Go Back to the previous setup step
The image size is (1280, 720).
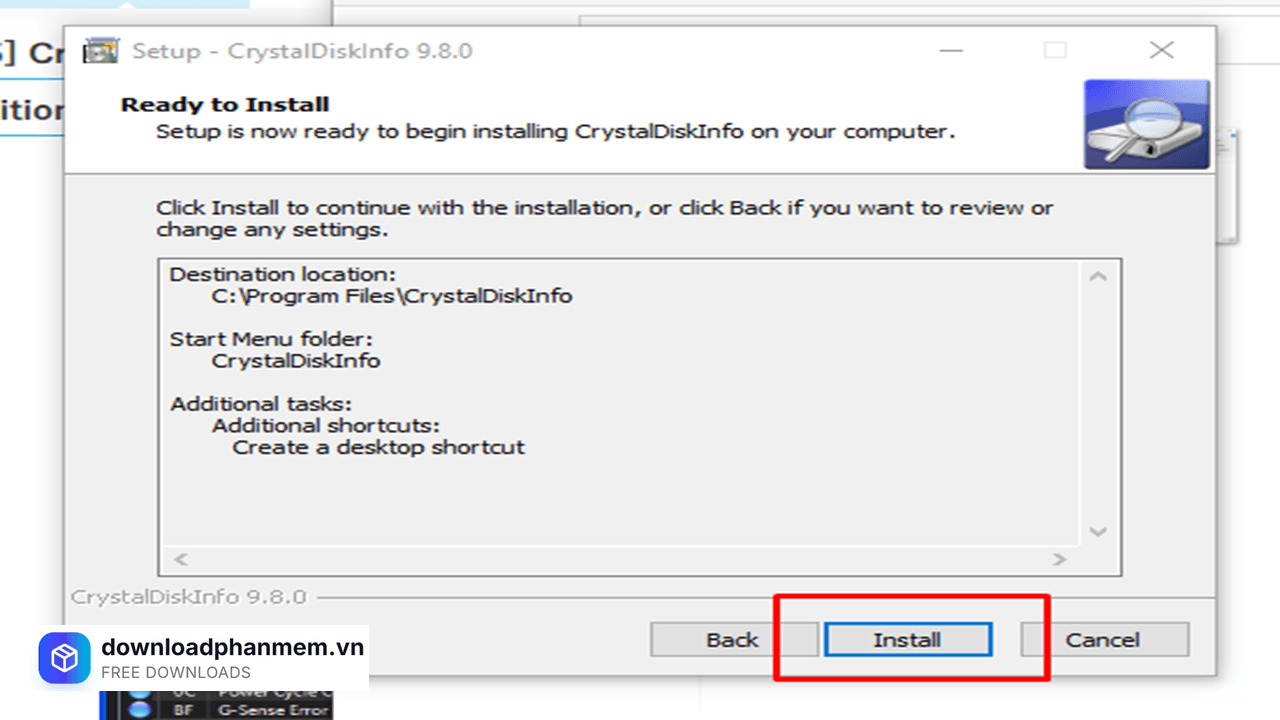pyautogui.click(x=732, y=640)
